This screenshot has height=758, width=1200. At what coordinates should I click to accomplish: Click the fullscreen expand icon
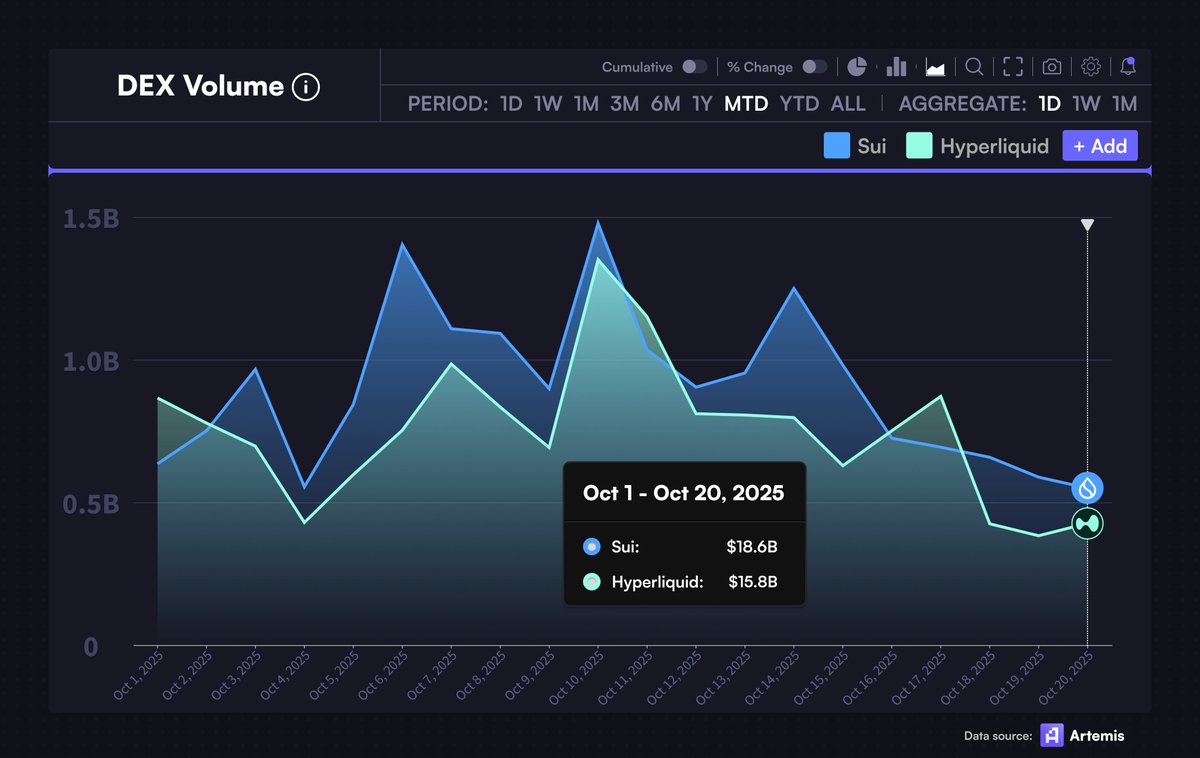[1013, 67]
